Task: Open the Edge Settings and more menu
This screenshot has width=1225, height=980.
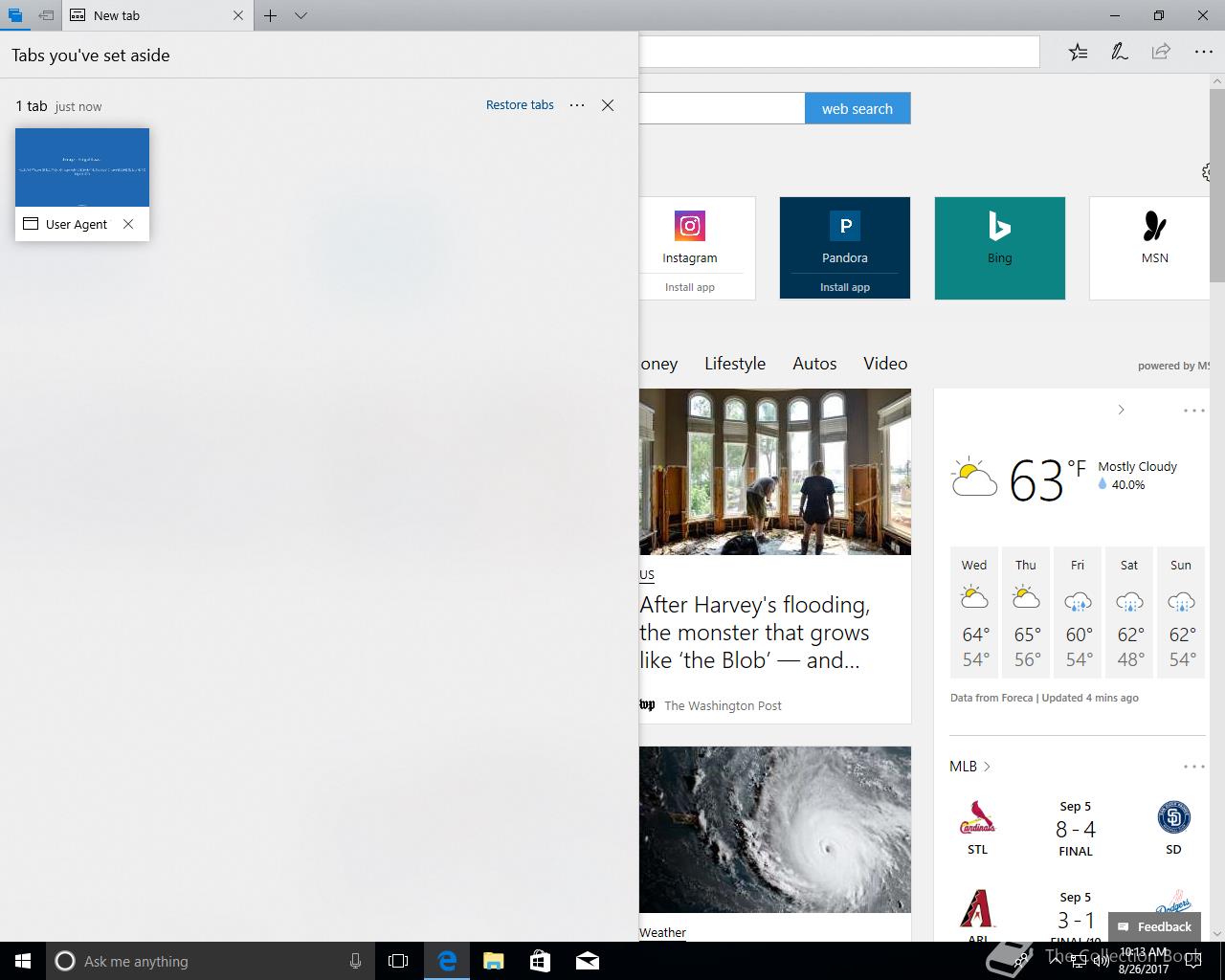Action: [x=1203, y=53]
